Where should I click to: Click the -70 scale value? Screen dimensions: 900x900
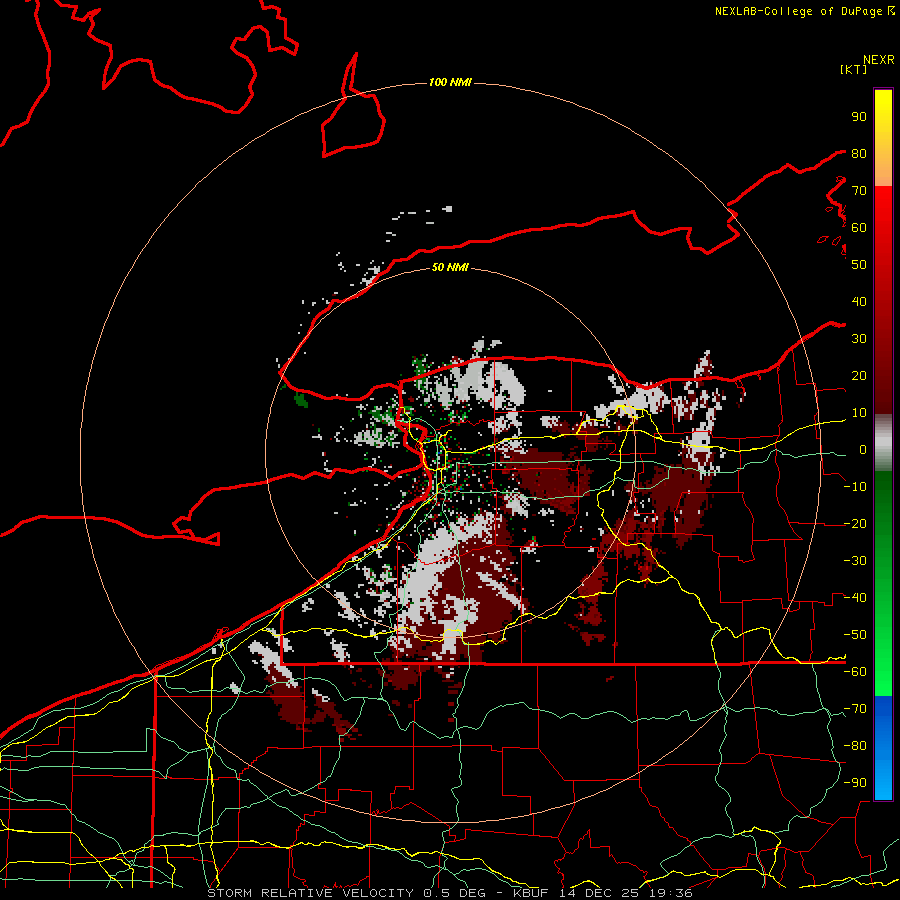[855, 709]
